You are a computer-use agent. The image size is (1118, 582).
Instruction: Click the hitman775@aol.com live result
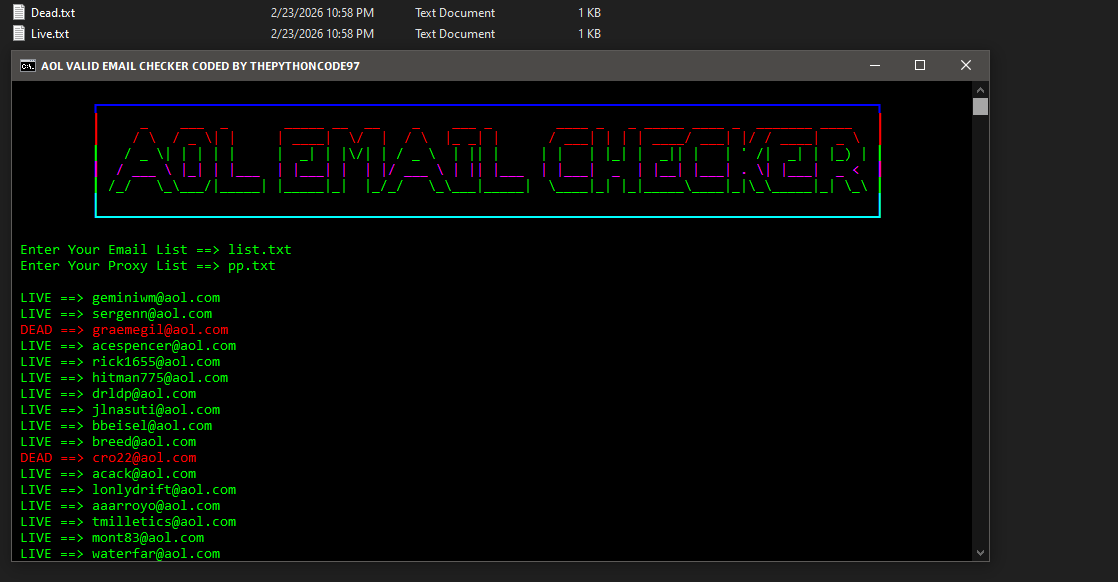coord(160,378)
